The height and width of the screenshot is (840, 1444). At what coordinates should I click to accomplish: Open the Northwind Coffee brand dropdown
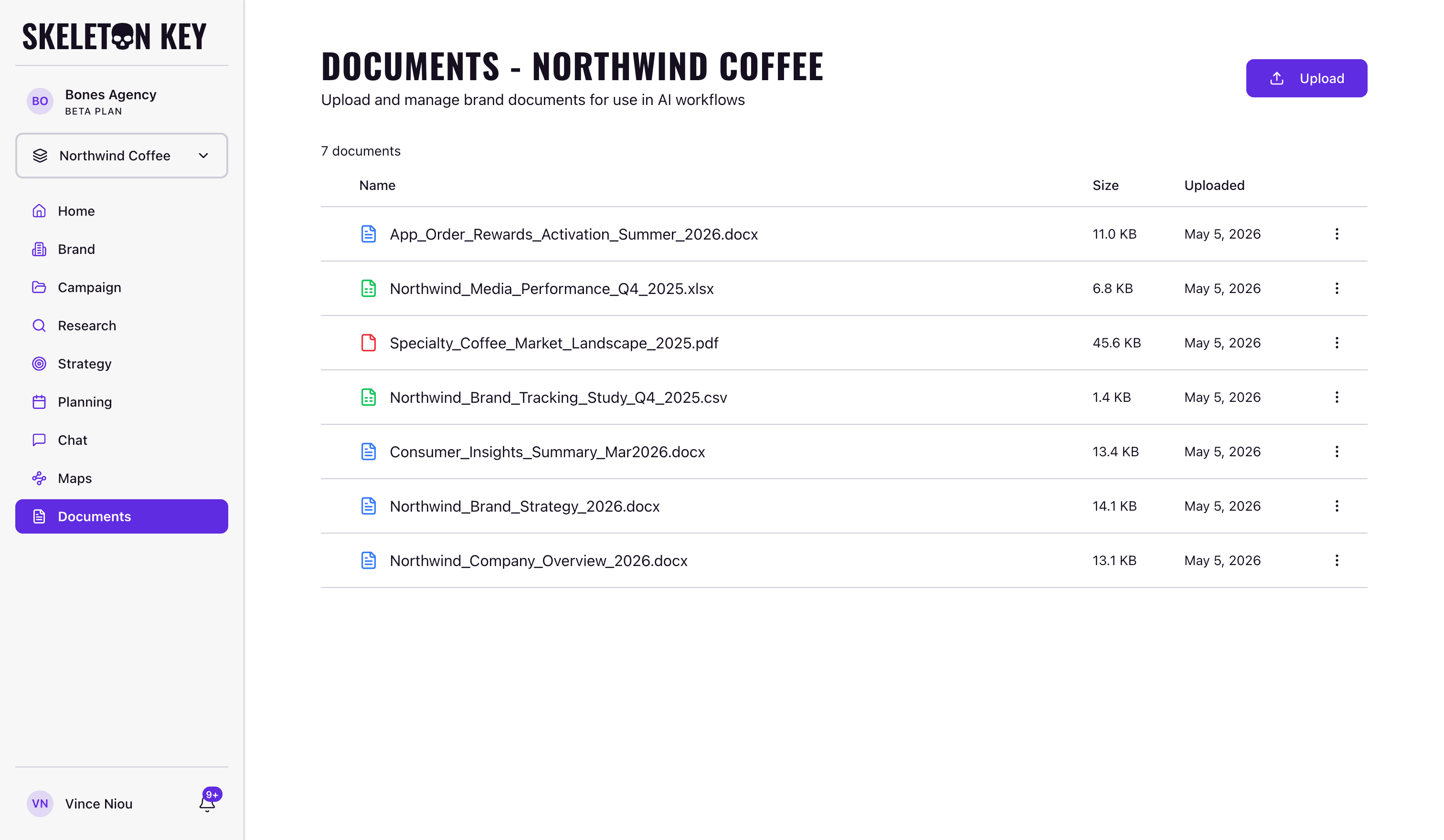pyautogui.click(x=121, y=156)
